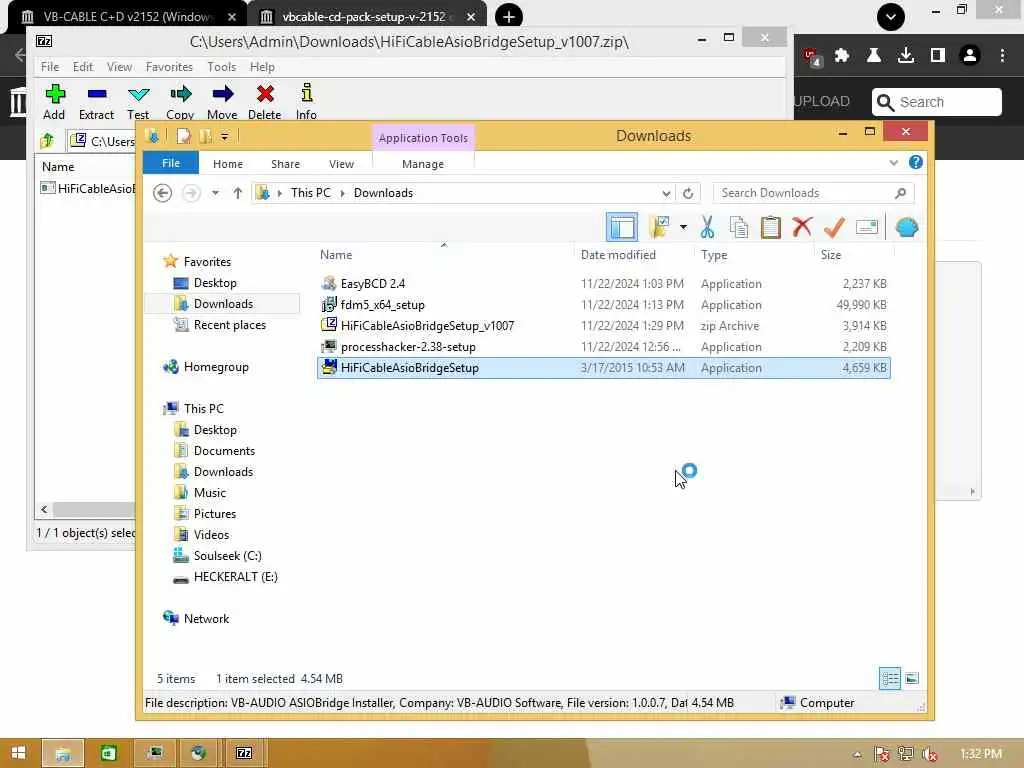The height and width of the screenshot is (768, 1024).
Task: Click the Extract icon in 7-Zip
Action: click(x=97, y=95)
